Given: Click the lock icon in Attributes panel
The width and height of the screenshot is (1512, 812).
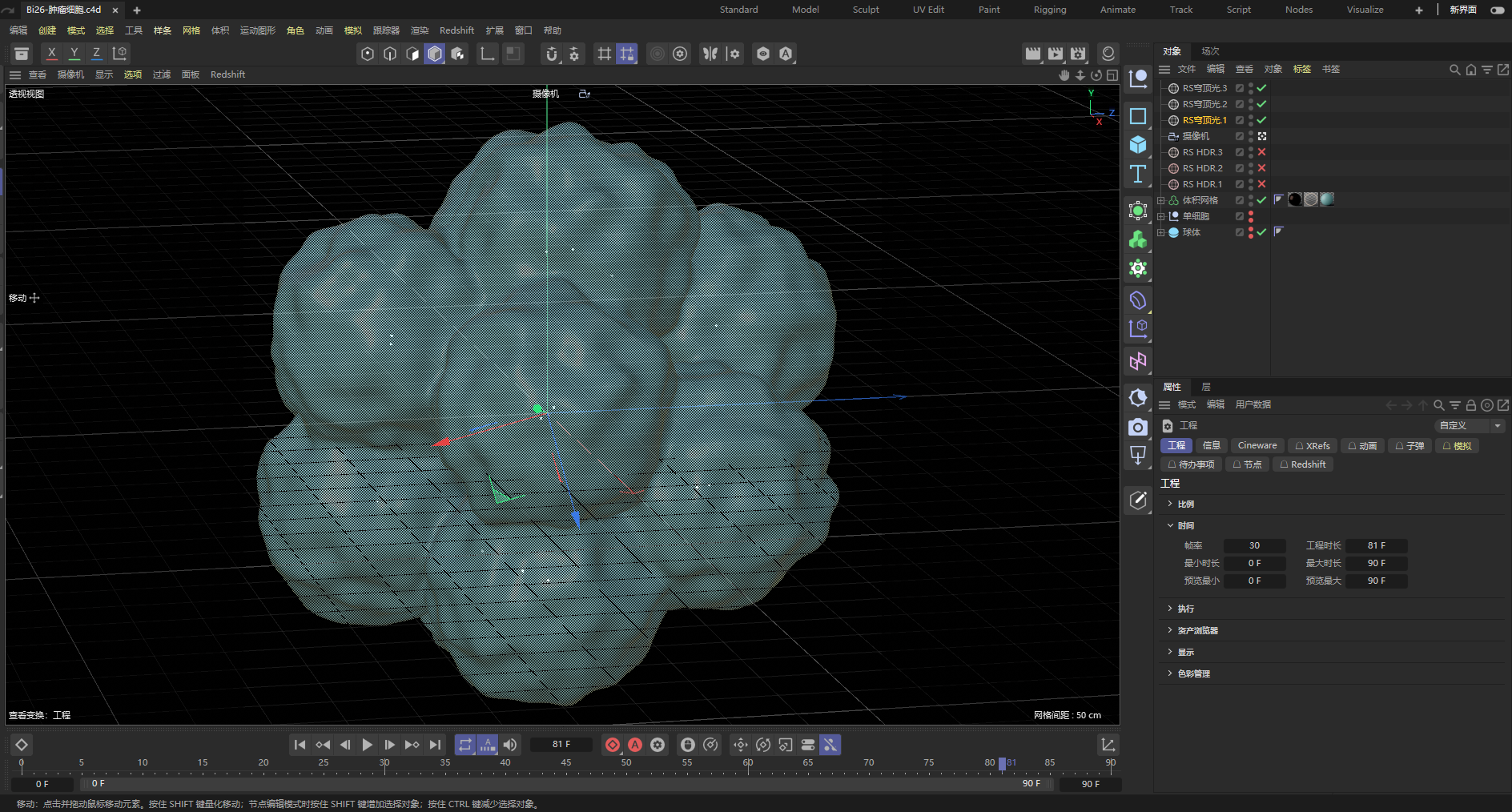Looking at the screenshot, I should click(1471, 405).
